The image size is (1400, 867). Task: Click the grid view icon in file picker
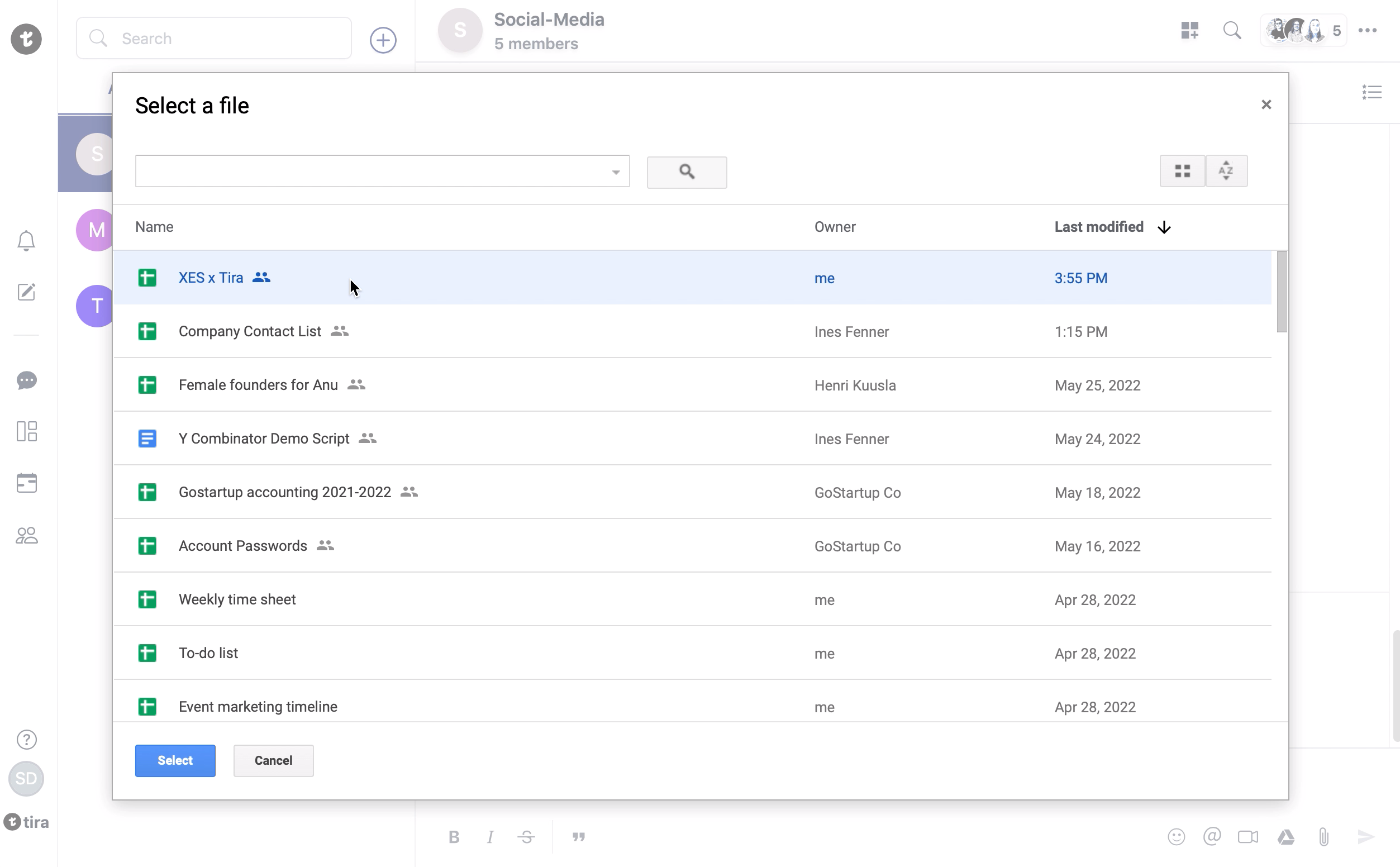pyautogui.click(x=1182, y=171)
